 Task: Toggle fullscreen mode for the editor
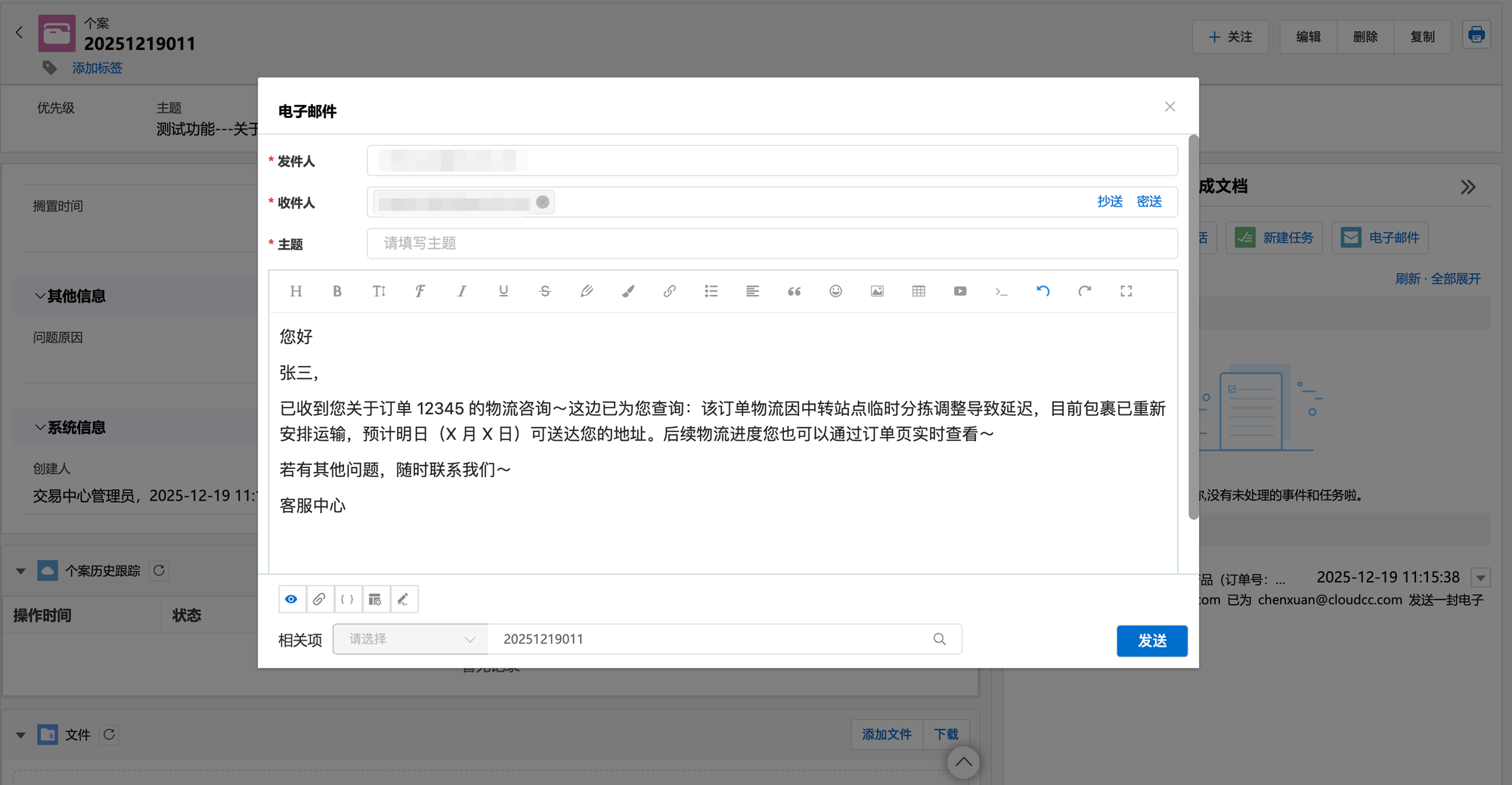(1126, 291)
